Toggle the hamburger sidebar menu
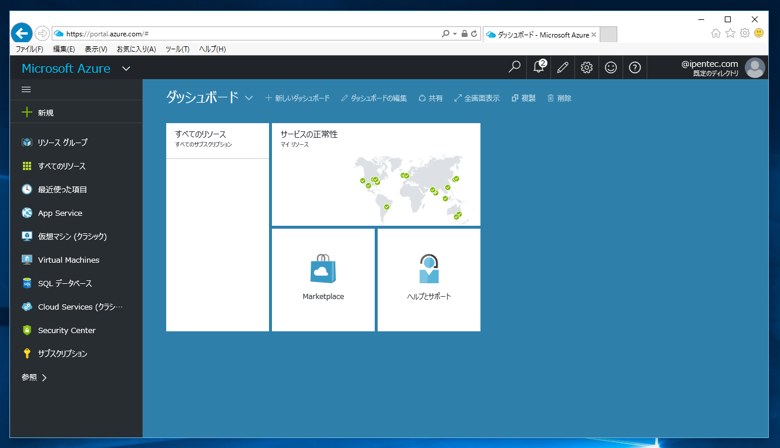The height and width of the screenshot is (448, 780). tap(26, 90)
